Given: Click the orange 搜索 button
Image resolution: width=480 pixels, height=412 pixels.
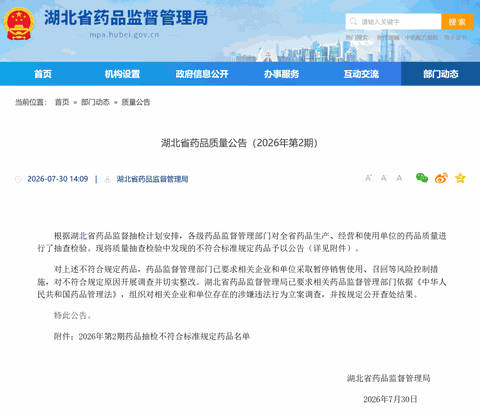Looking at the screenshot, I should coord(457,22).
